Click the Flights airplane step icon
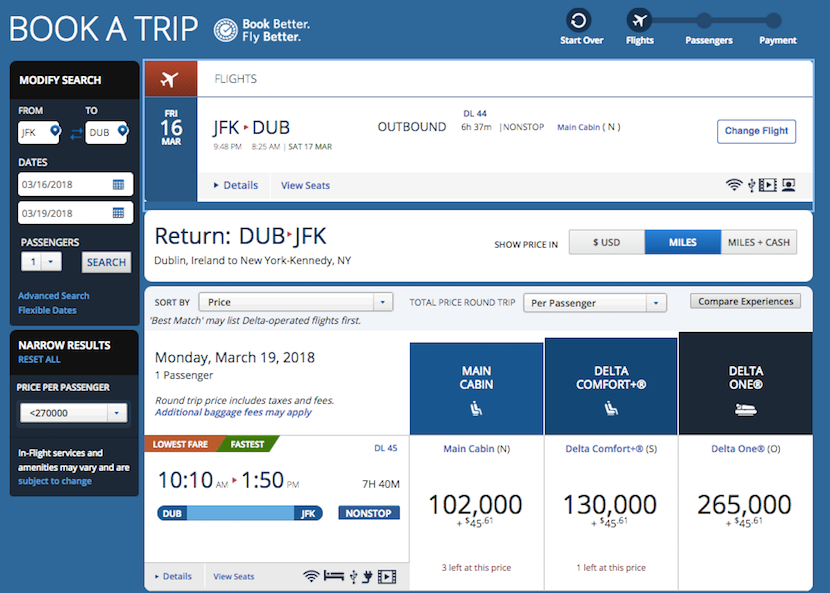 639,20
